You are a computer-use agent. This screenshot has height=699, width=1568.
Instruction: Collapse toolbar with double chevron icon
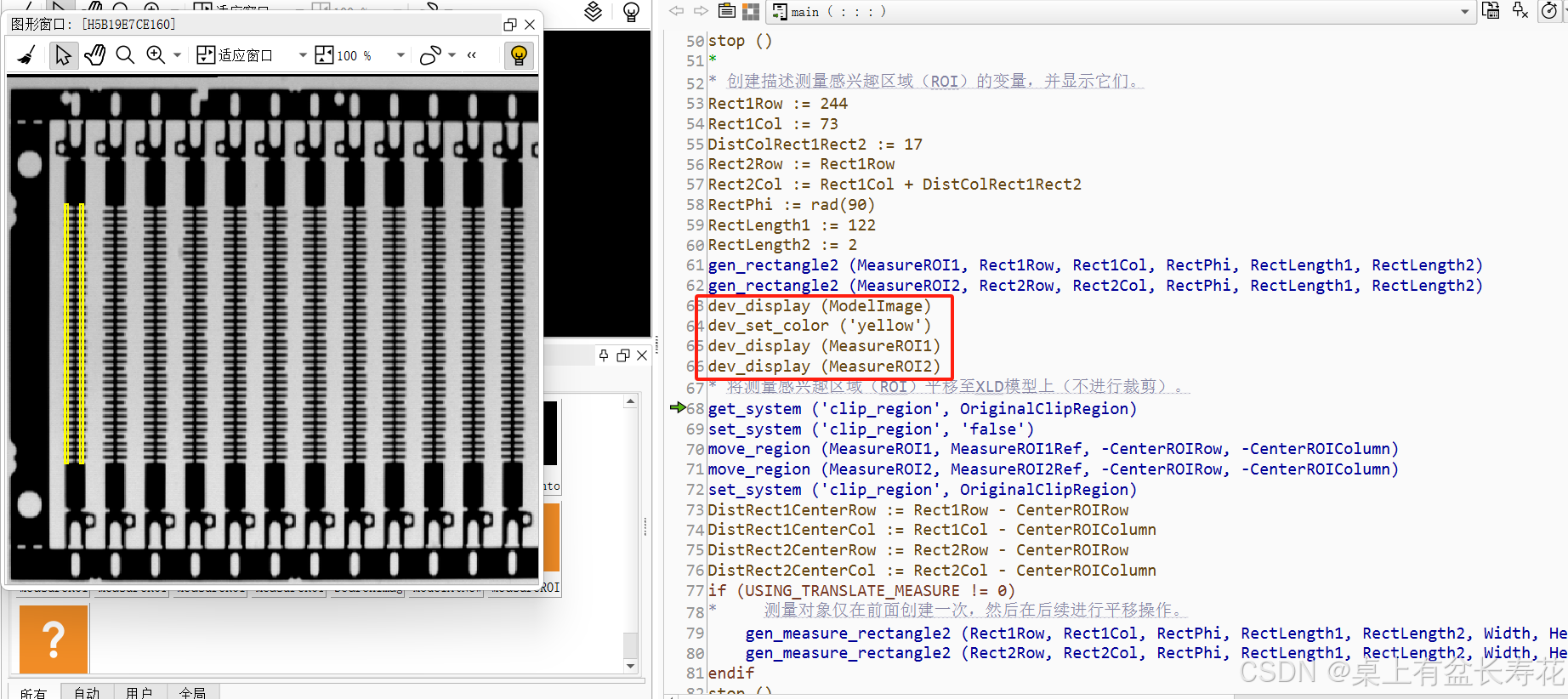click(472, 55)
